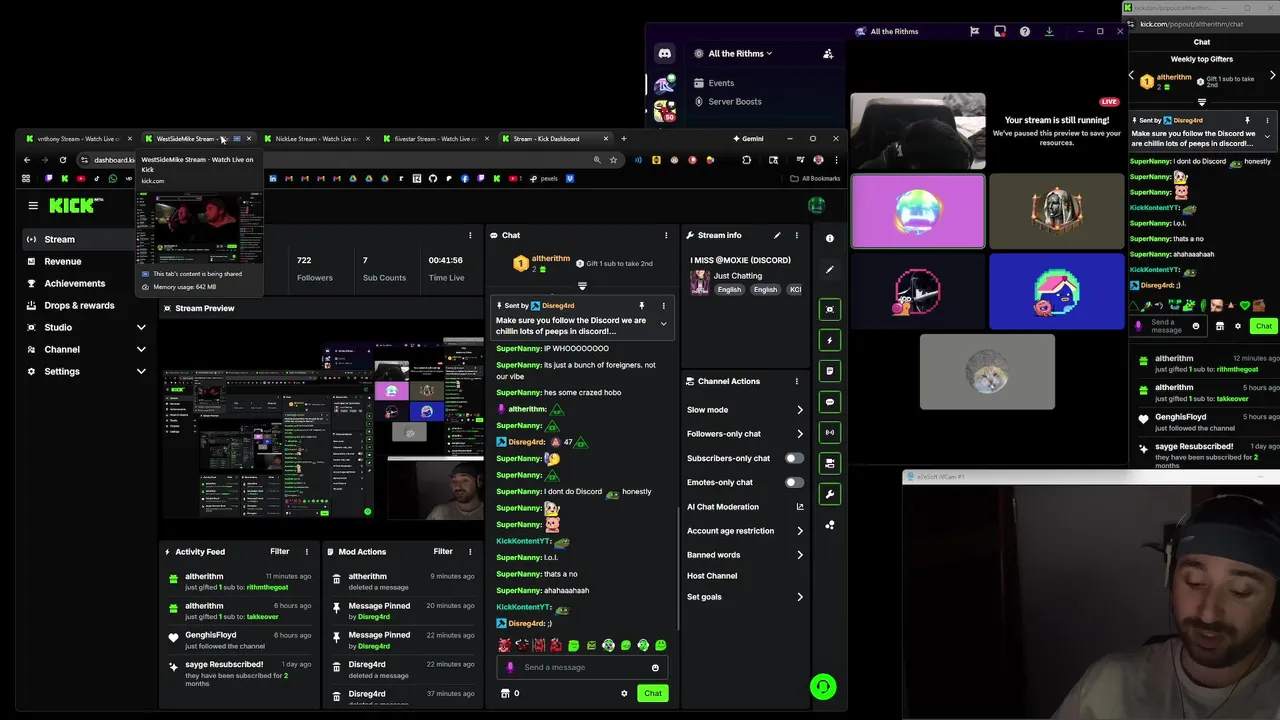Click the gift shop icon below dashboard chat

(x=505, y=693)
